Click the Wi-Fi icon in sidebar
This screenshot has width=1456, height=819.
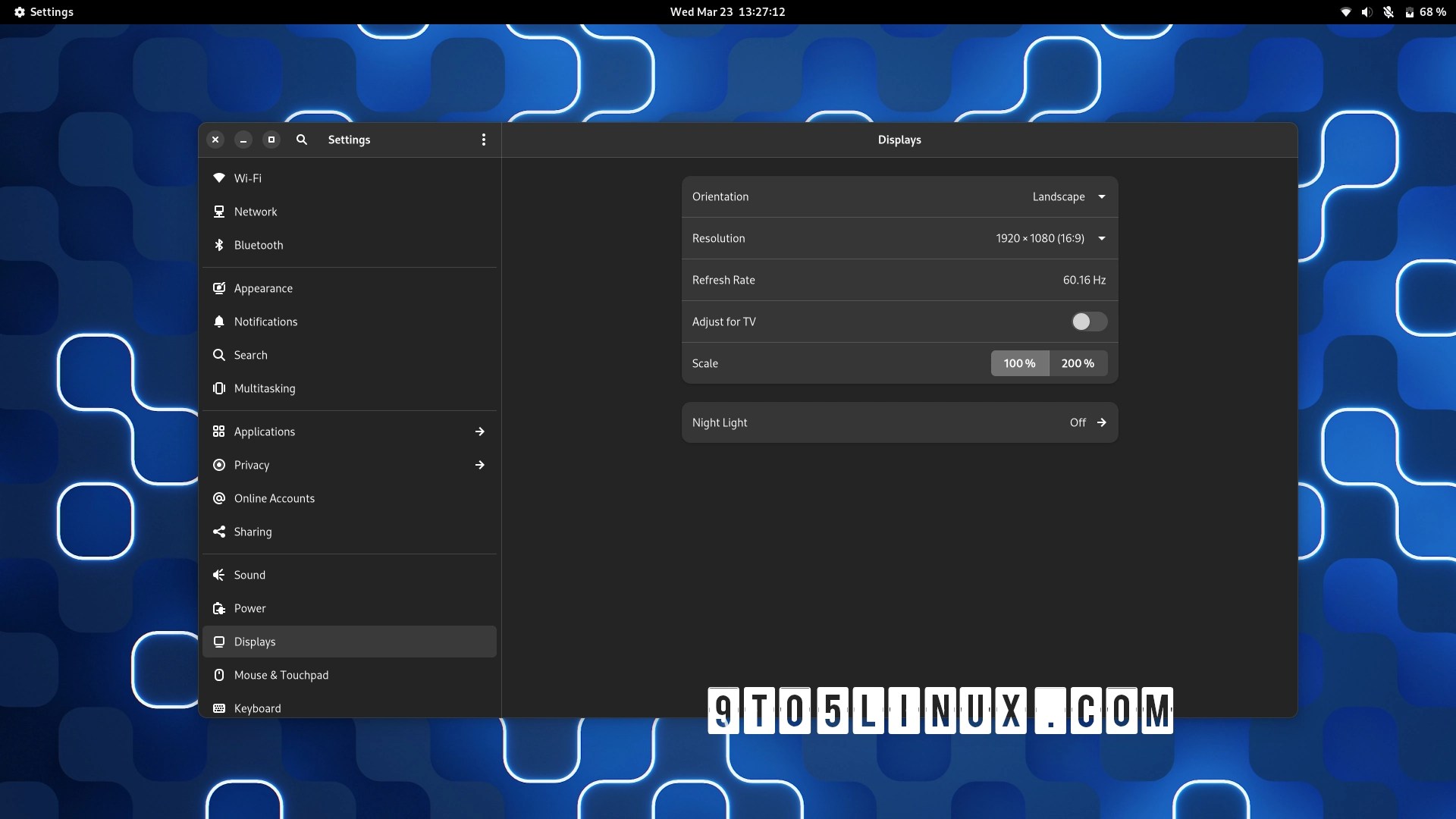219,178
